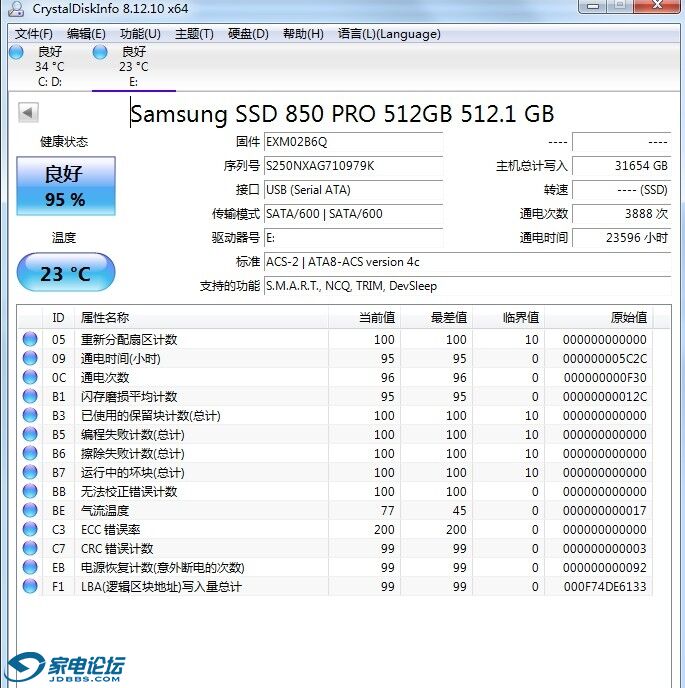Click the CrystalDiskInfo title bar app icon
685x688 pixels.
click(16, 8)
